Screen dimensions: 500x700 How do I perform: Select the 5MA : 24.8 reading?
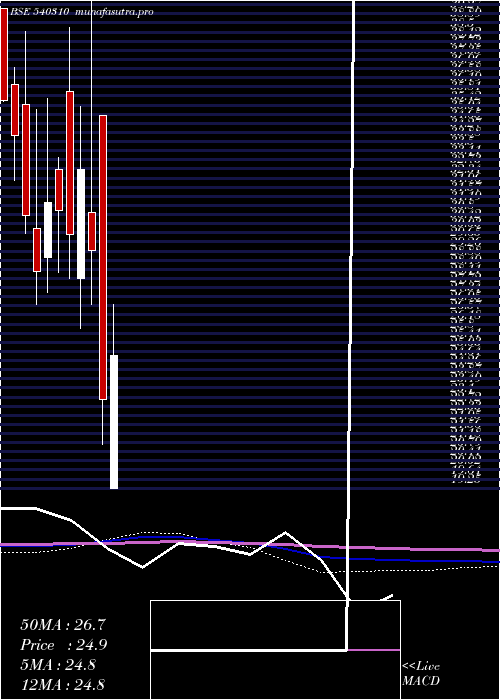(x=58, y=665)
